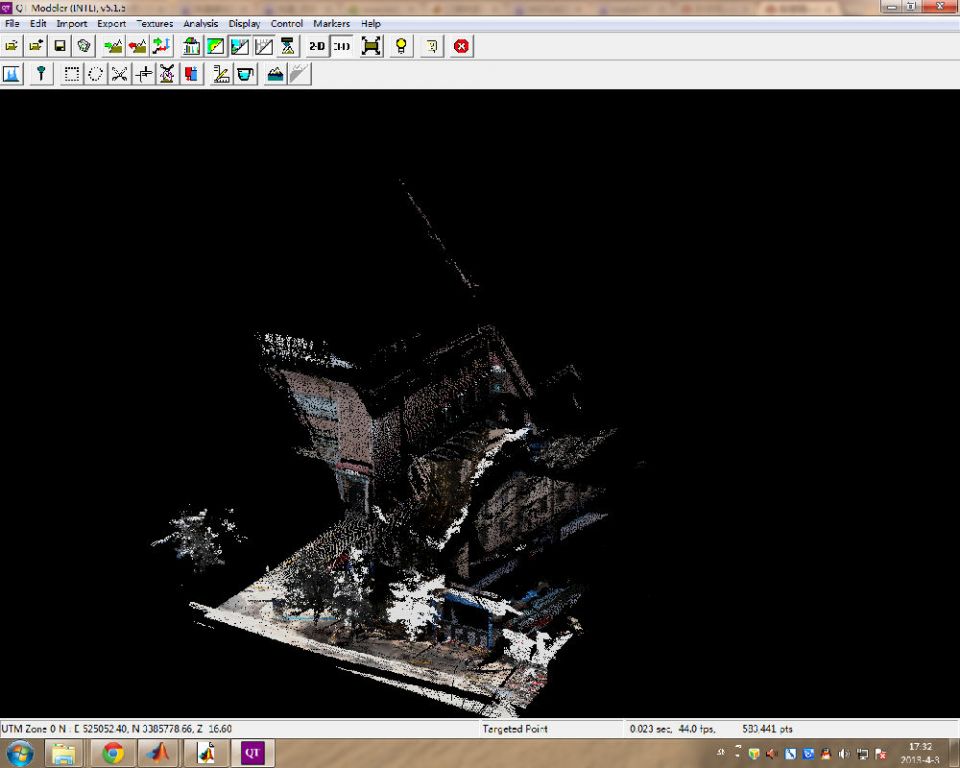
Task: Open the File menu
Action: (x=12, y=23)
